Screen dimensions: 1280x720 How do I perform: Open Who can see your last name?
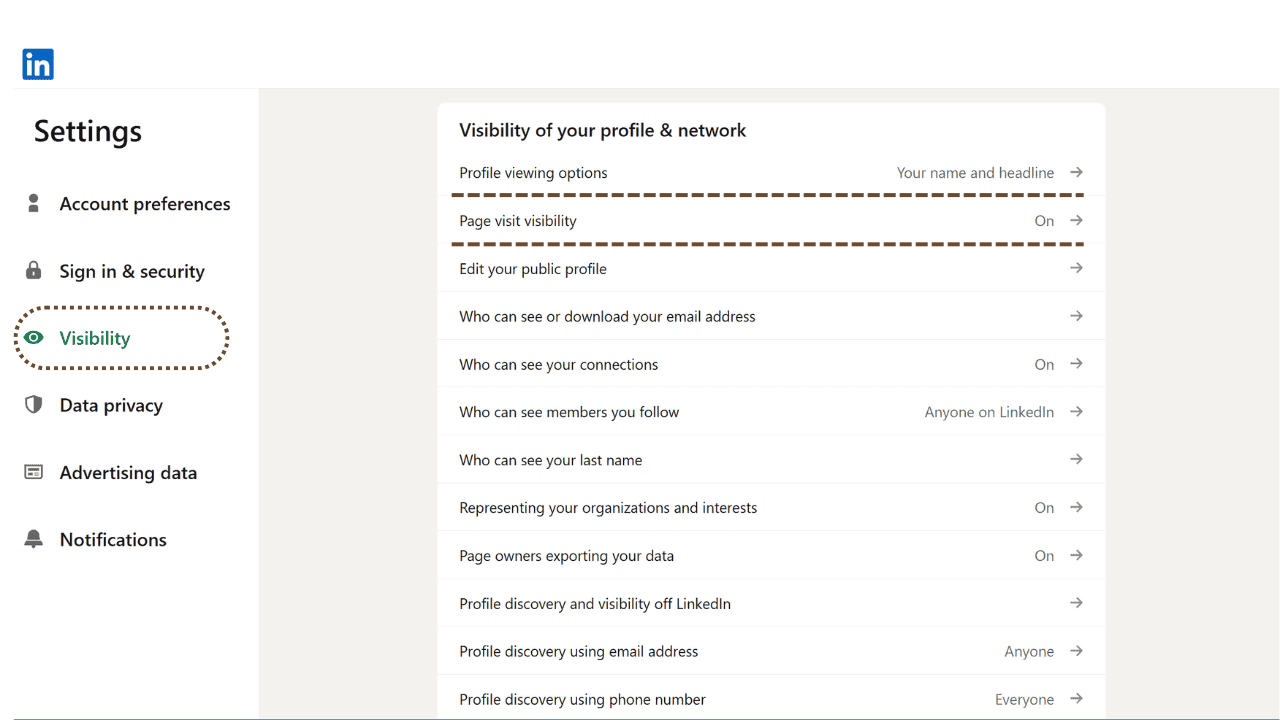tap(550, 460)
